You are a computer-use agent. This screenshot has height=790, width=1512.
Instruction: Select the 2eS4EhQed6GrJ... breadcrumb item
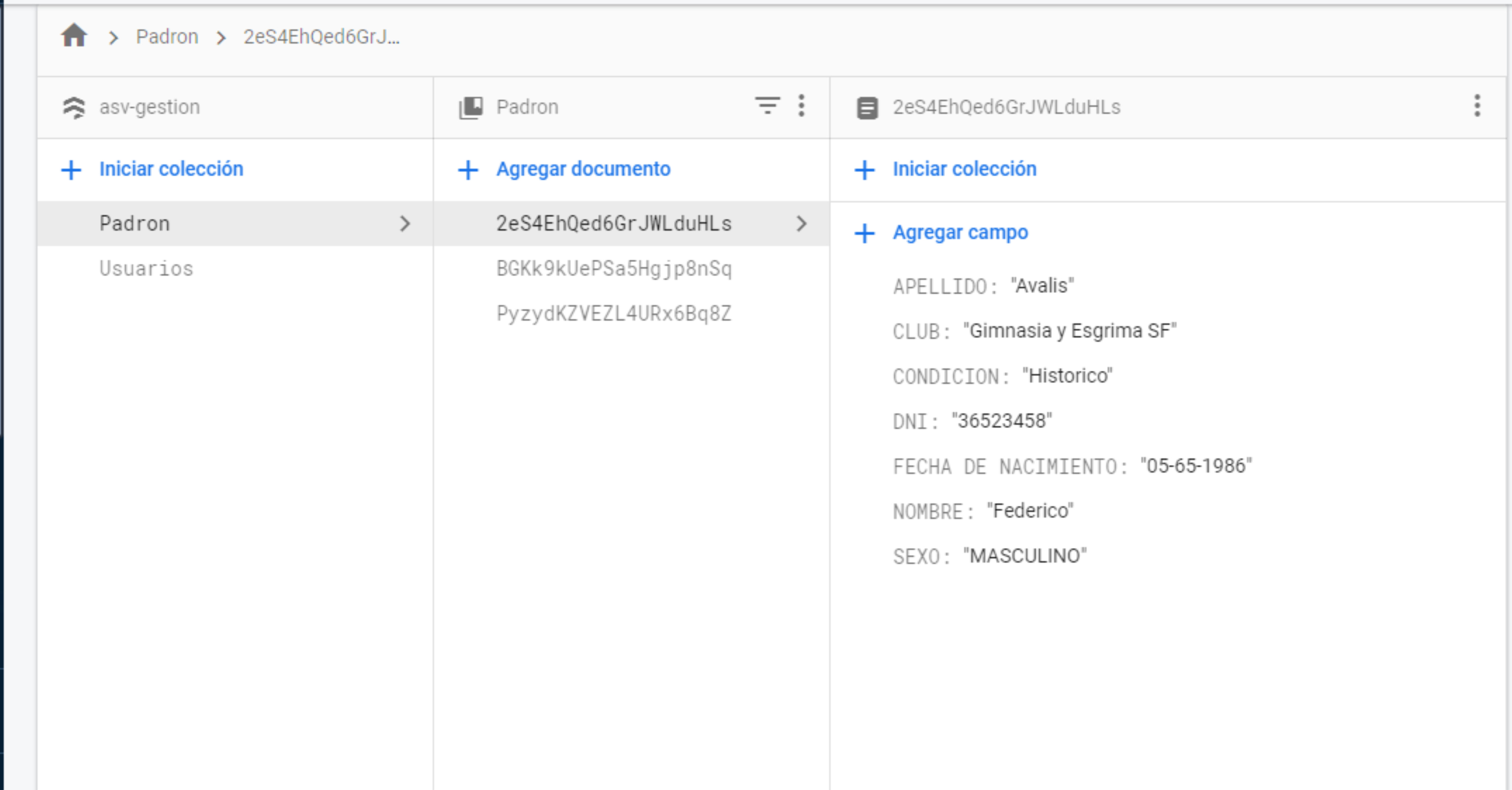tap(322, 37)
